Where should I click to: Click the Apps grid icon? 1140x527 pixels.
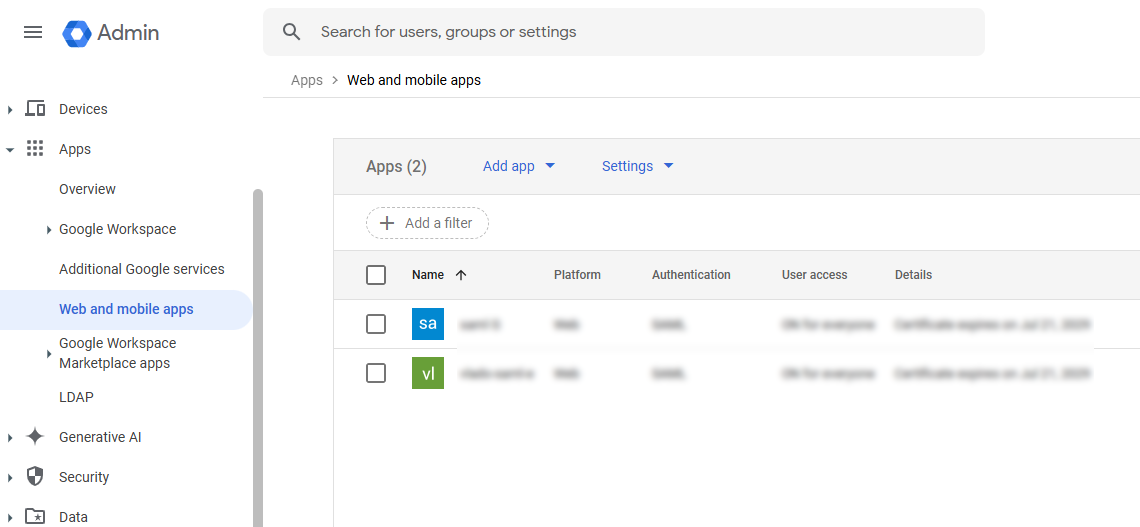(x=35, y=149)
